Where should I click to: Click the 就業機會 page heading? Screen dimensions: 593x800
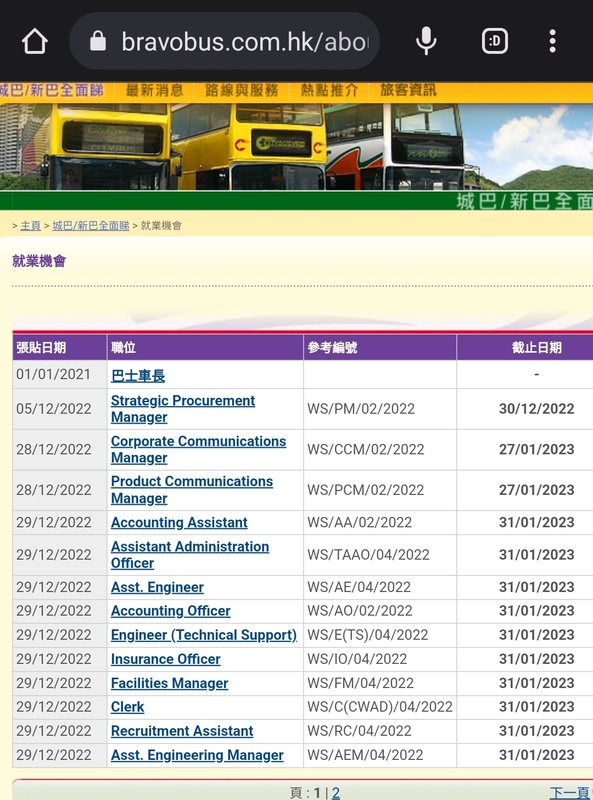point(39,261)
